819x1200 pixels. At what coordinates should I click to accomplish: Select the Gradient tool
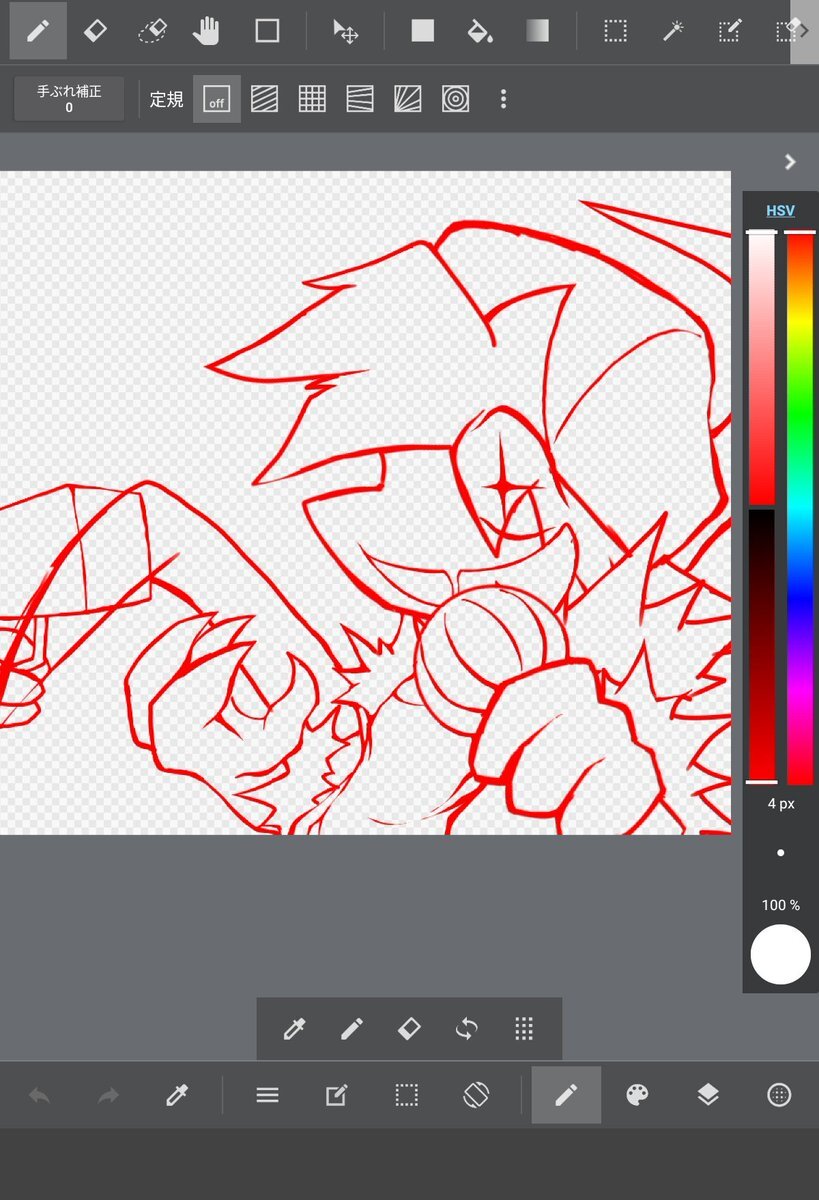click(537, 31)
